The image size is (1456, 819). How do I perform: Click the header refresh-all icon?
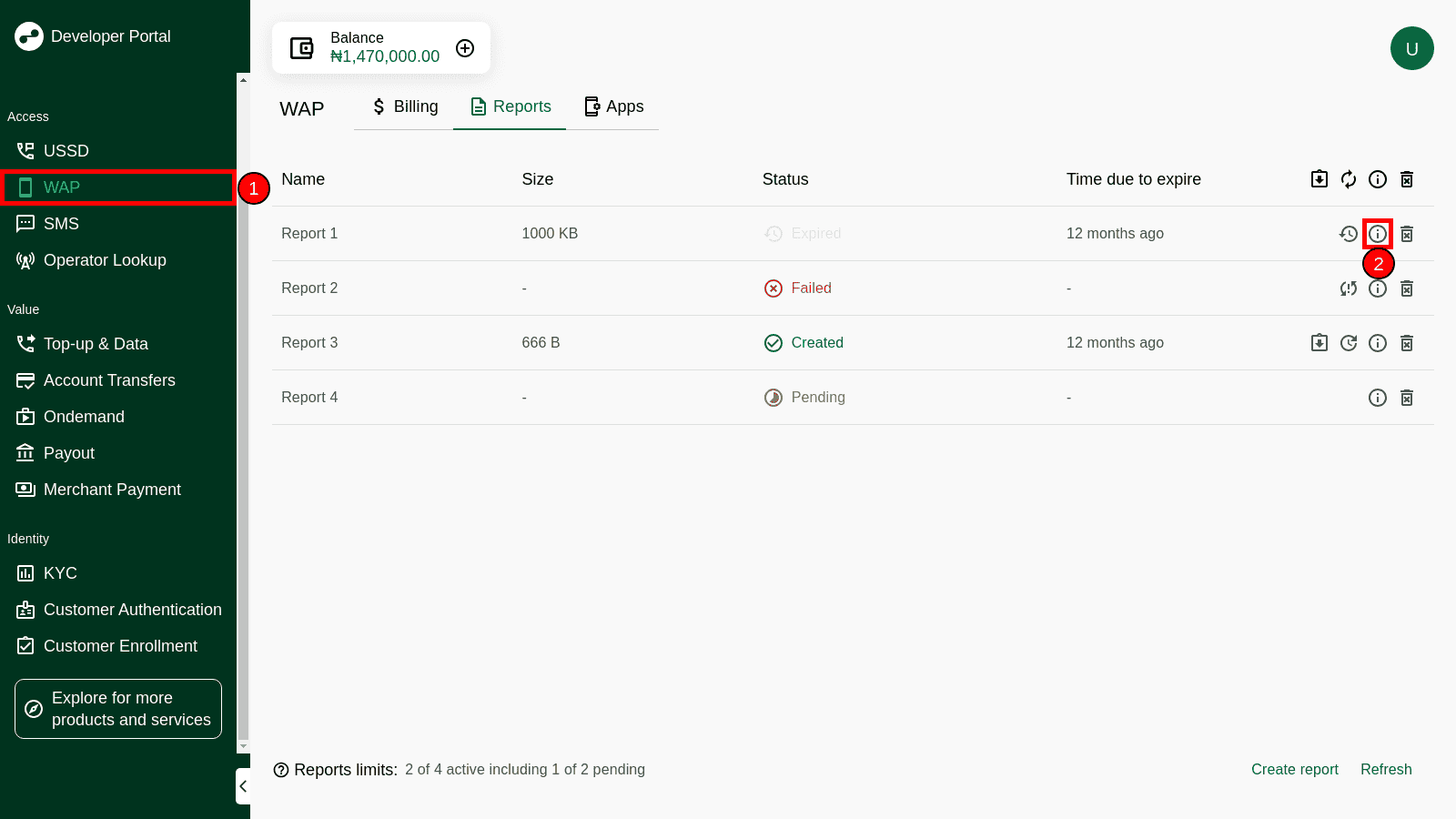point(1349,179)
